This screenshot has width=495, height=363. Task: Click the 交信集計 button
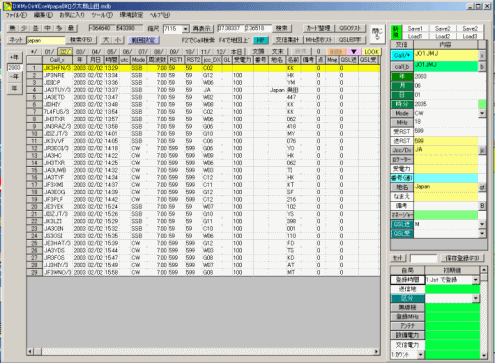[x=287, y=40]
